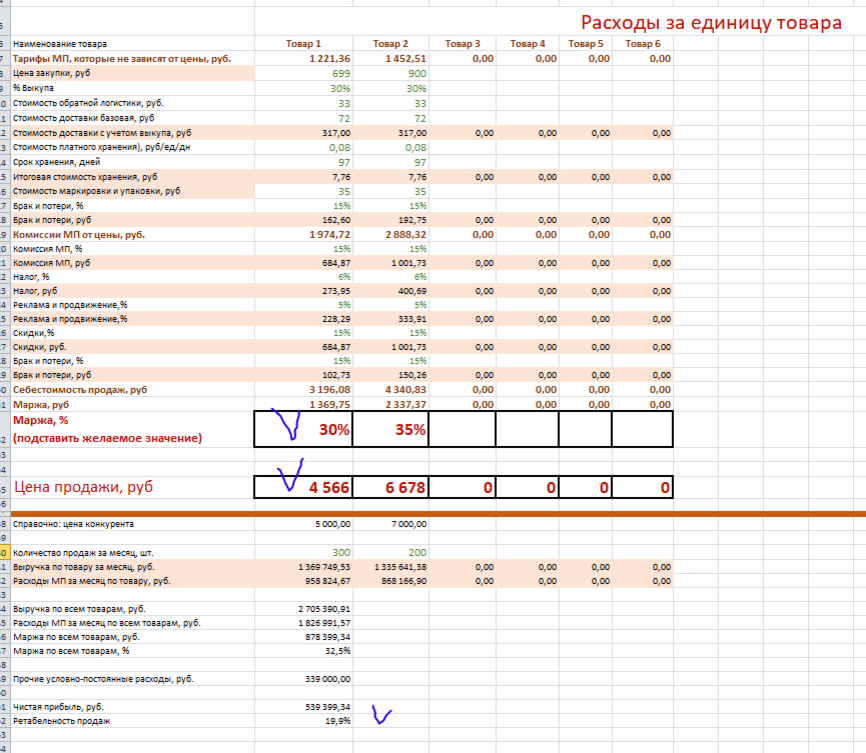Click the 'Наименование товара' header cell

(60, 44)
